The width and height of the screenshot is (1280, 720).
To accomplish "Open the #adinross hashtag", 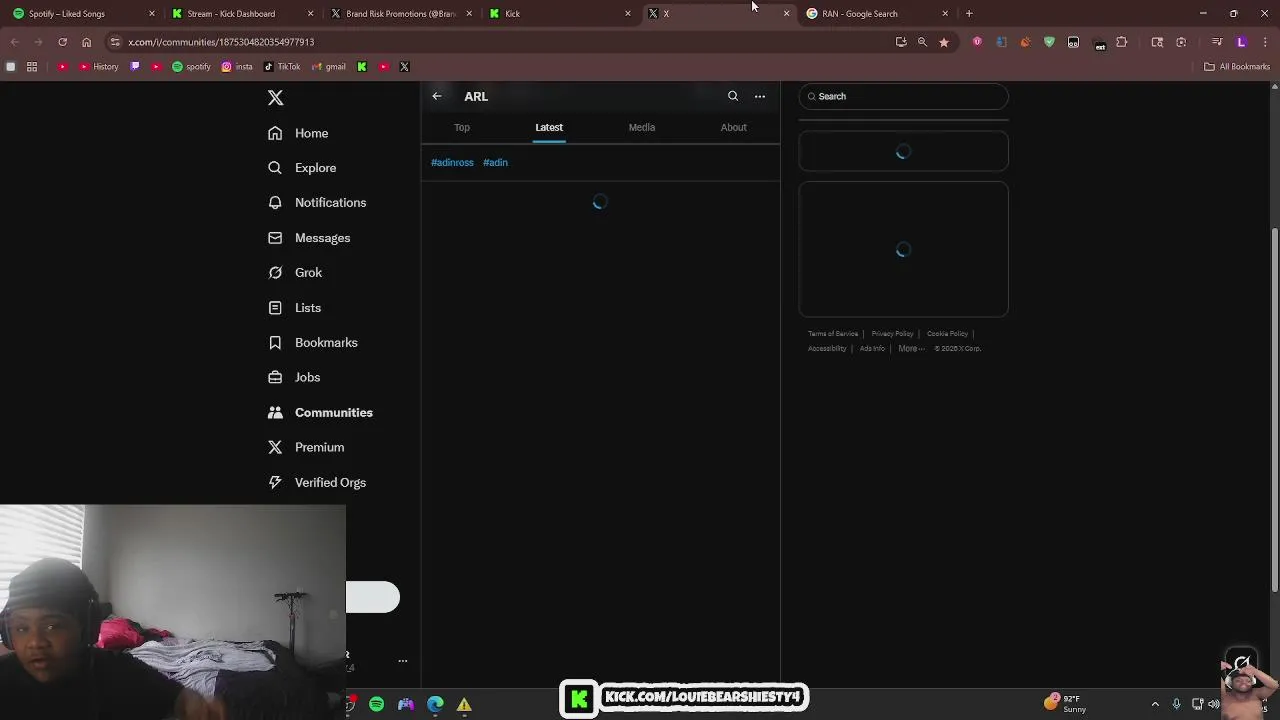I will (452, 162).
